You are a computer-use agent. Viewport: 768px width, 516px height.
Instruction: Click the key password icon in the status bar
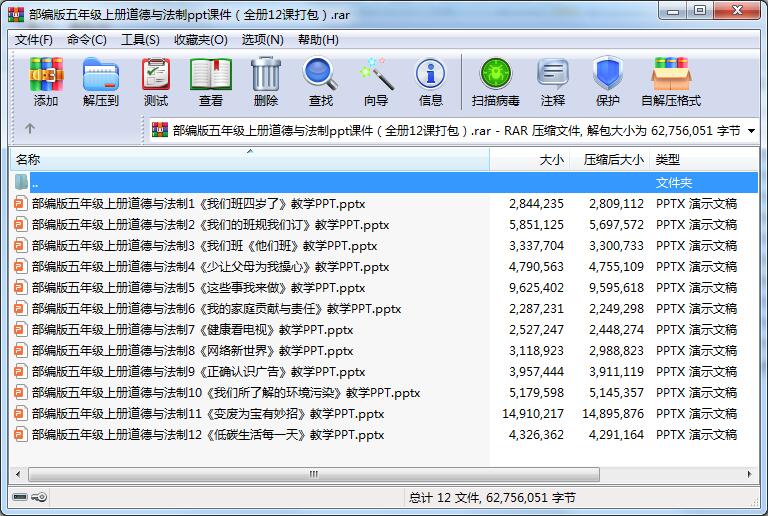coord(39,497)
